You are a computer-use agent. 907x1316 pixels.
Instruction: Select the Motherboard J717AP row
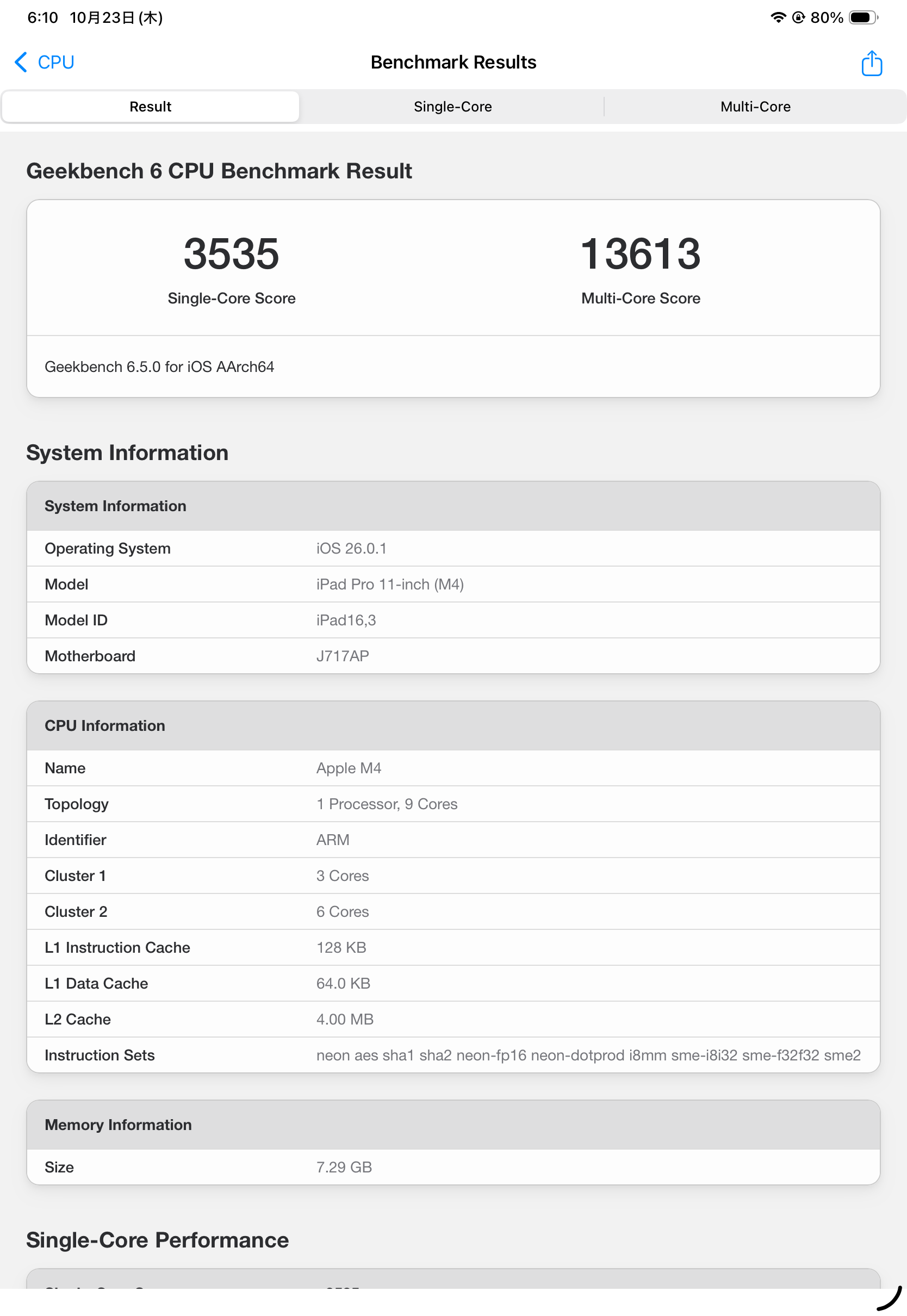[453, 656]
